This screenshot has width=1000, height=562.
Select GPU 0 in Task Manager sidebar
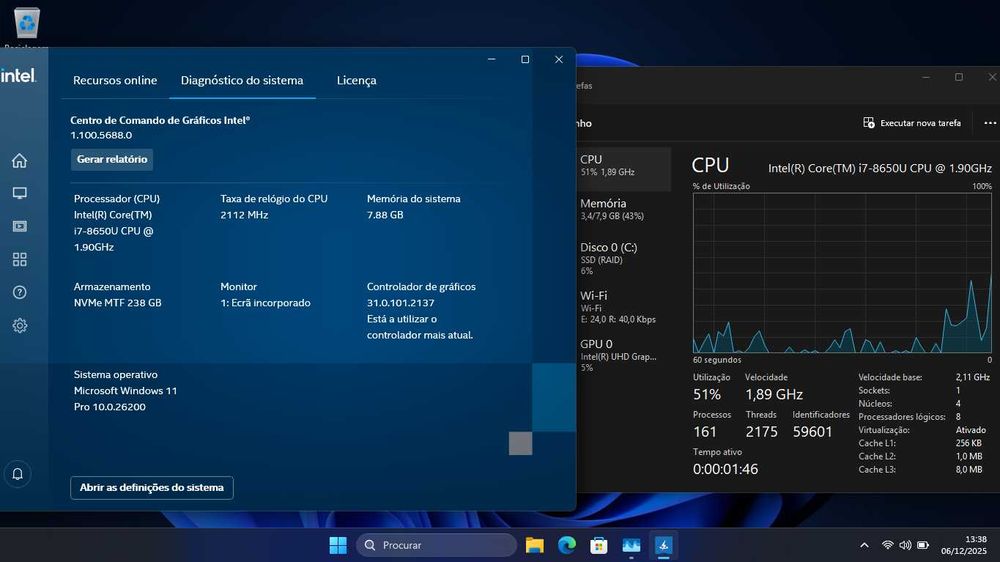click(623, 355)
